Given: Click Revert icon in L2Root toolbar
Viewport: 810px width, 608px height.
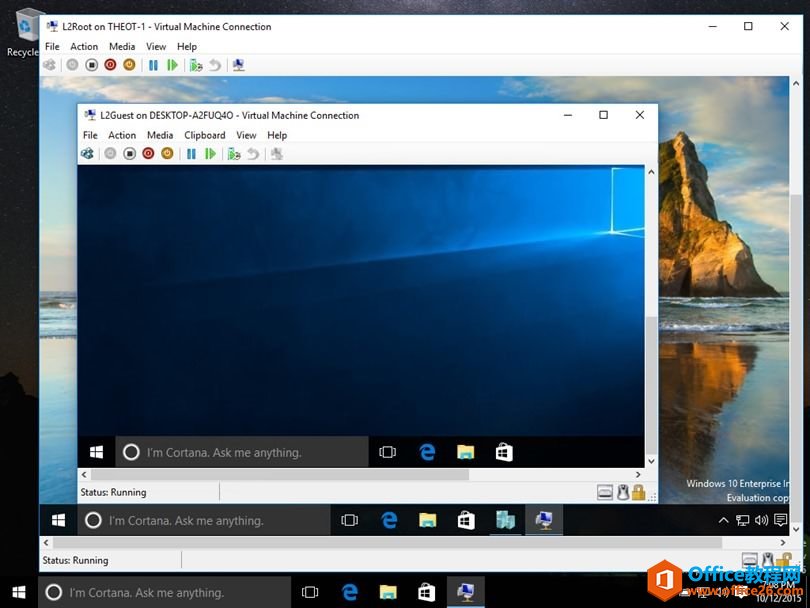Looking at the screenshot, I should pos(215,65).
